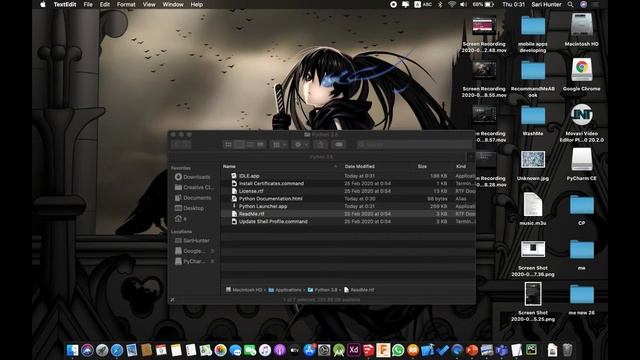Viewport: 640px width, 360px height.
Task: Switch Finder to column view
Action: point(250,144)
